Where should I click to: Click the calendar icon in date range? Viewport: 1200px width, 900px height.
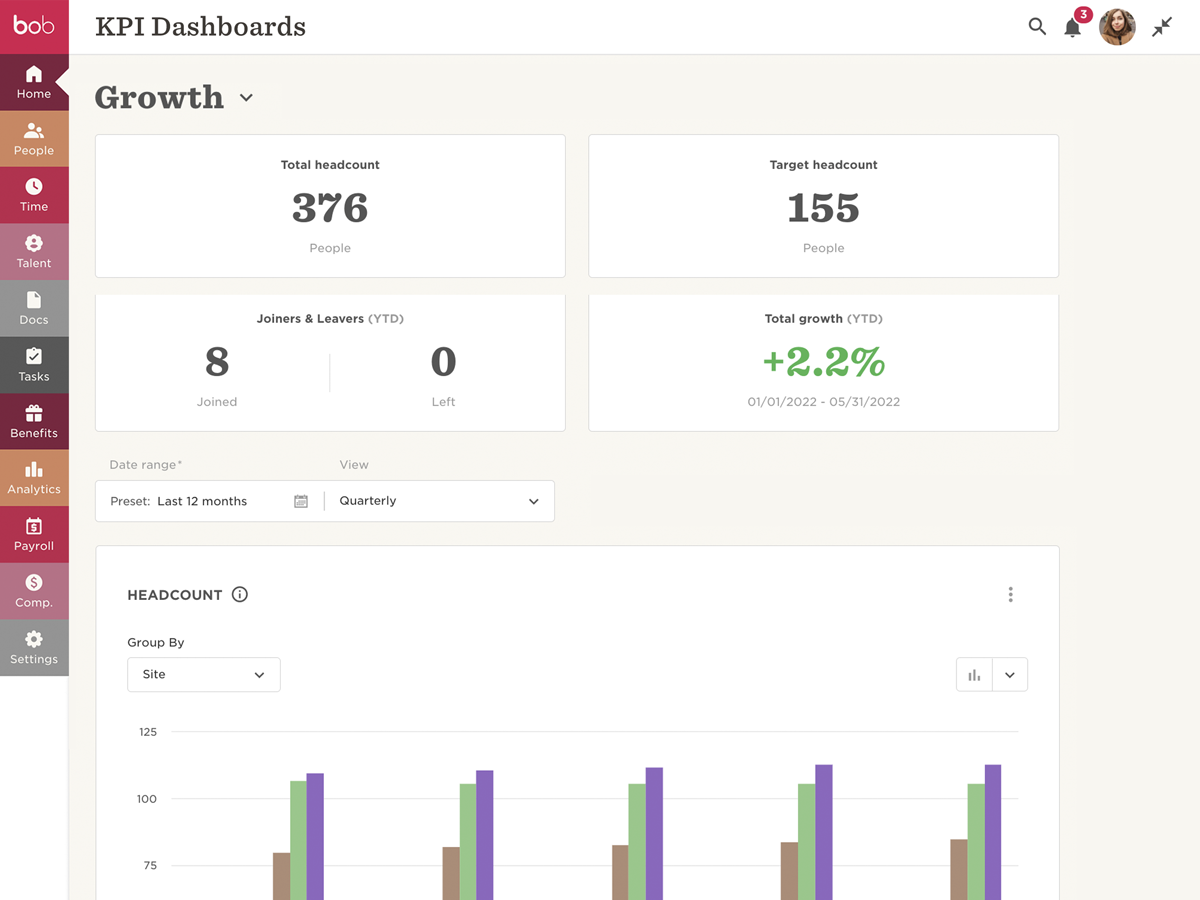tap(301, 501)
